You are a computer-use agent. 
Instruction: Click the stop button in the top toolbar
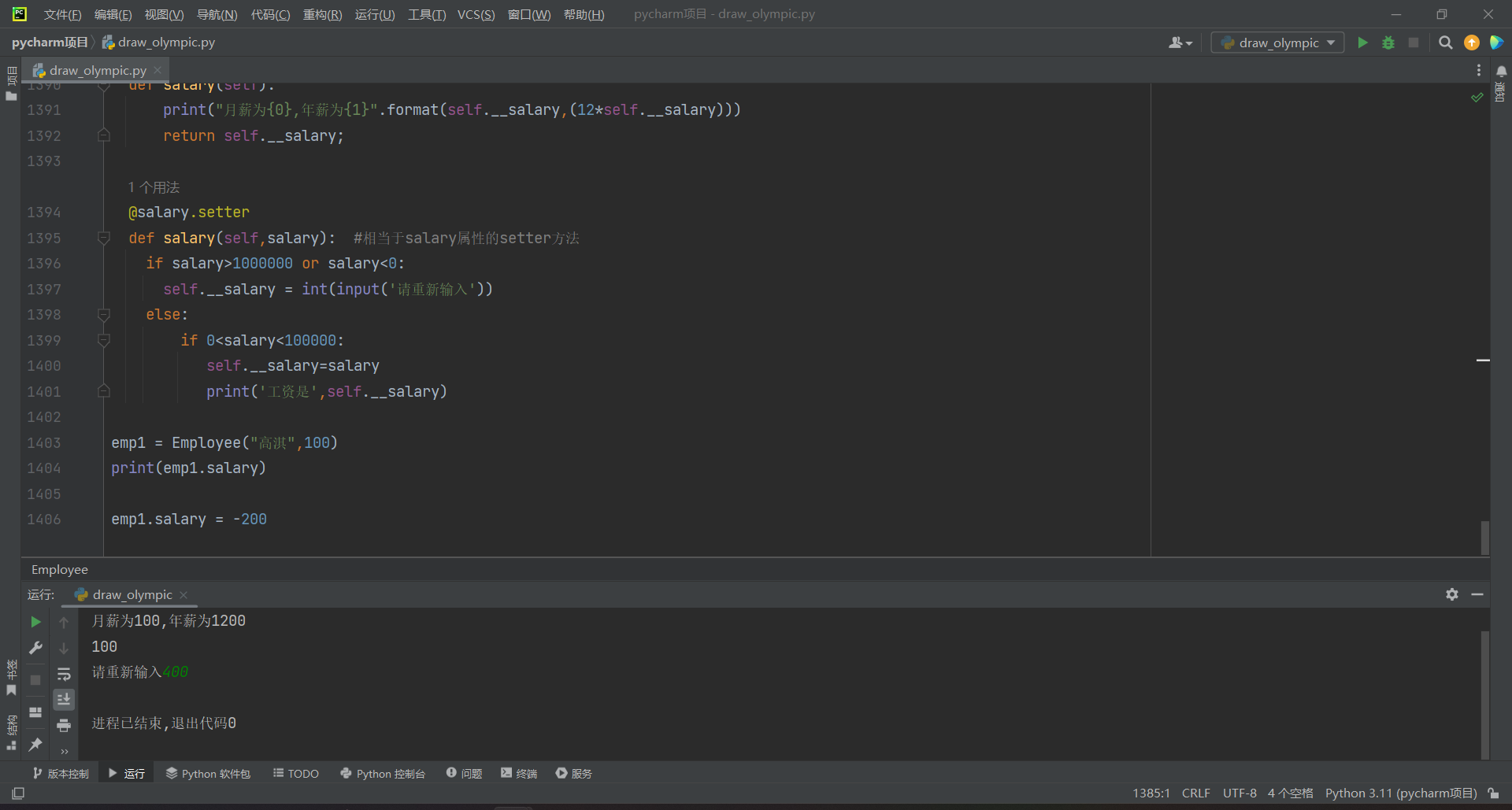pos(1414,43)
